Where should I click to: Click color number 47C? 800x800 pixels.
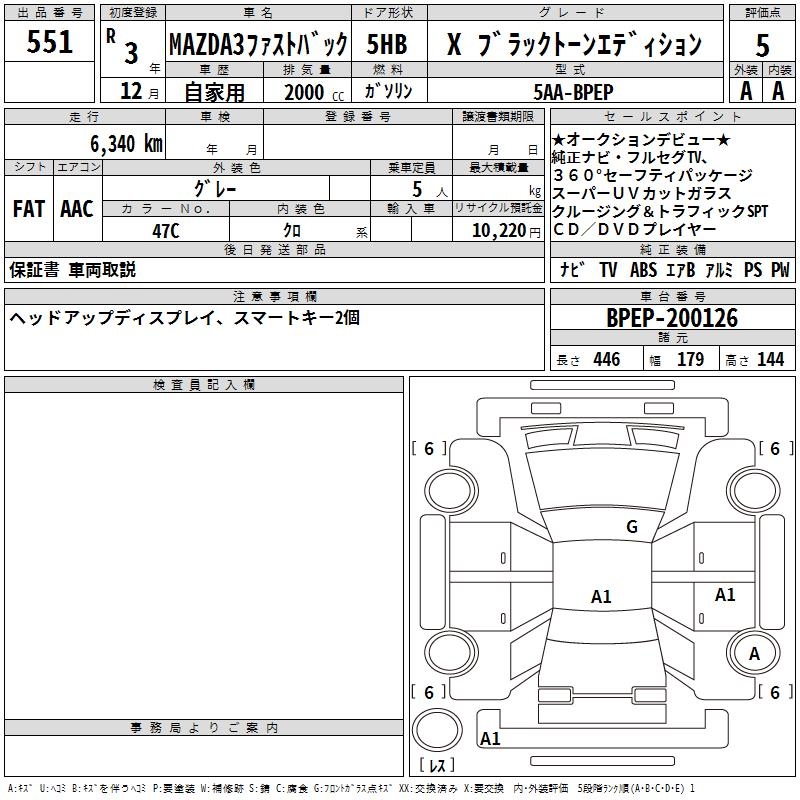(166, 231)
